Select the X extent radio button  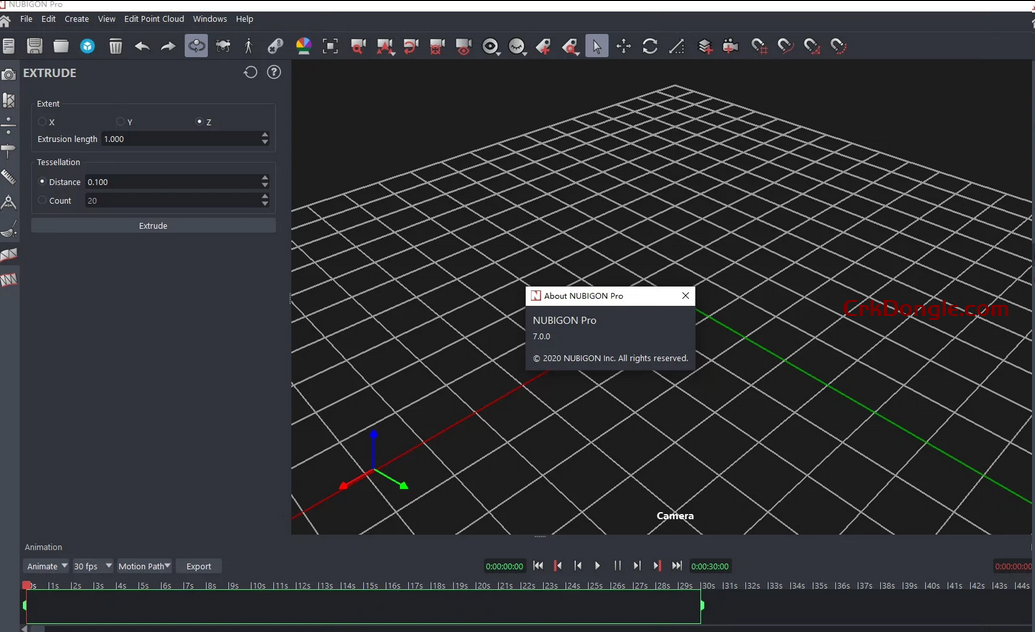tap(41, 121)
